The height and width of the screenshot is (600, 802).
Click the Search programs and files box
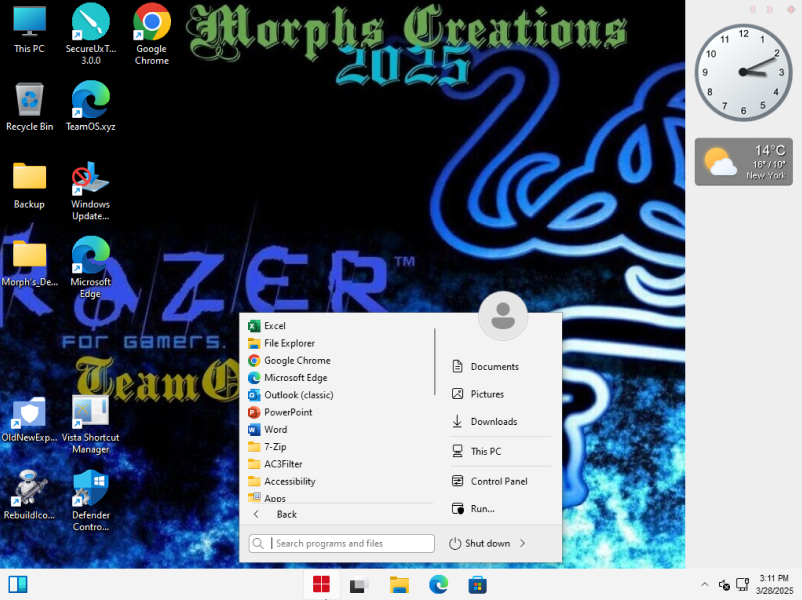[x=342, y=543]
